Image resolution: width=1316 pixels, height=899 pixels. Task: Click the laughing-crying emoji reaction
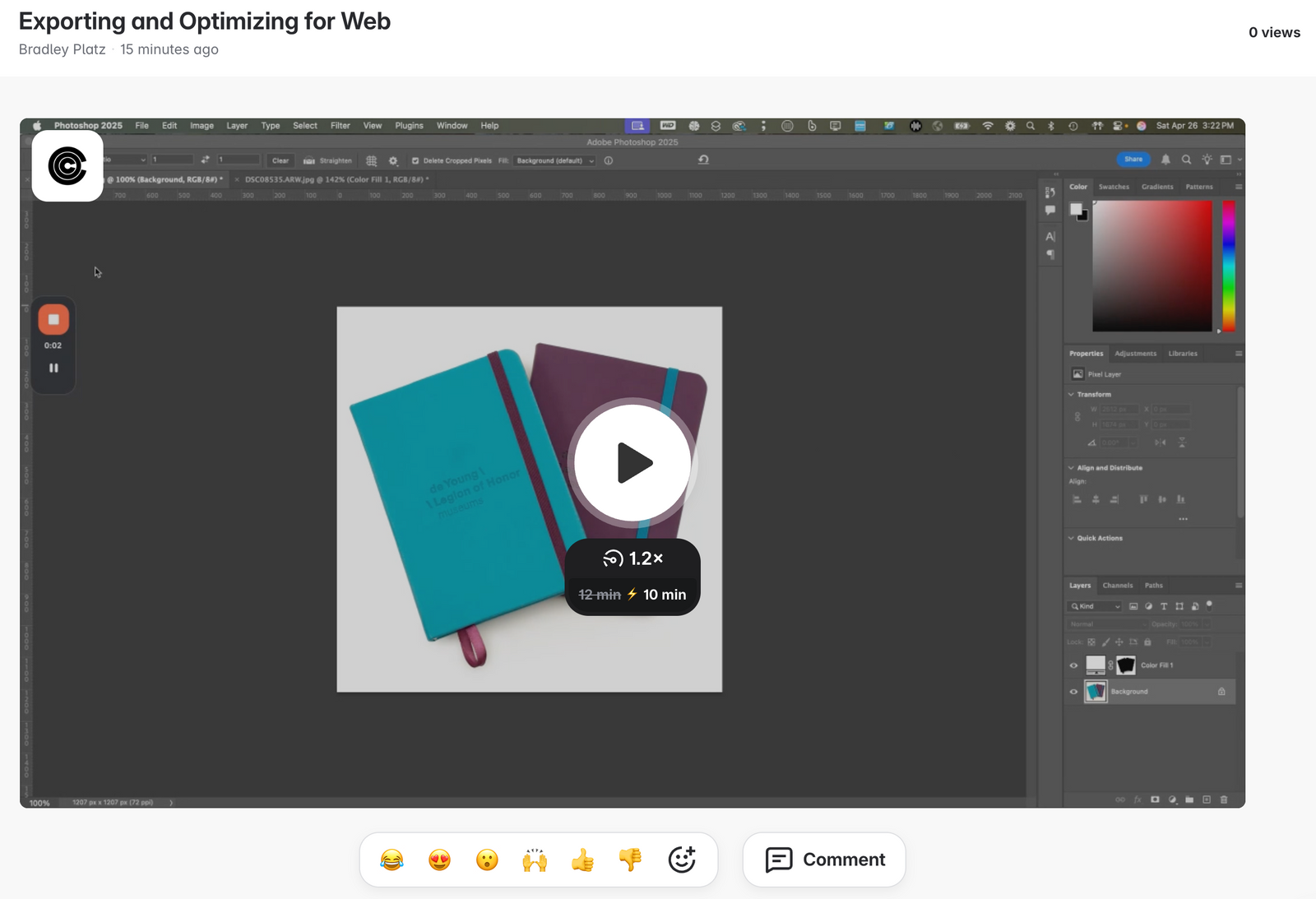(392, 860)
